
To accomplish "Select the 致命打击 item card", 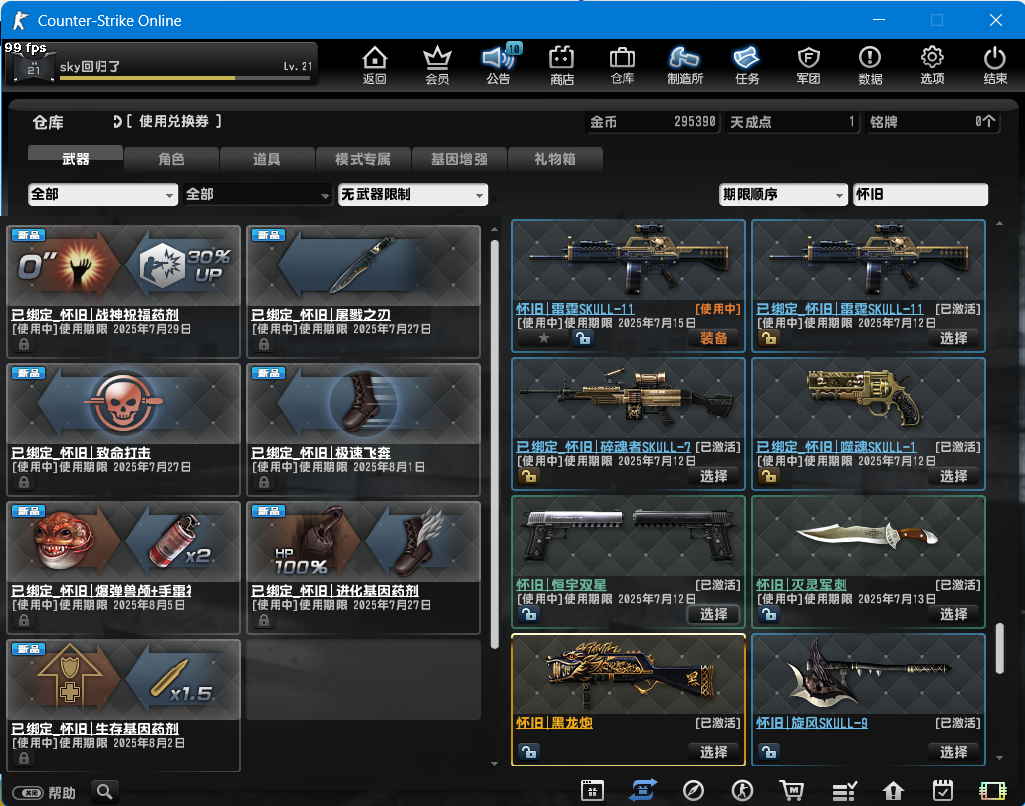I will click(124, 429).
